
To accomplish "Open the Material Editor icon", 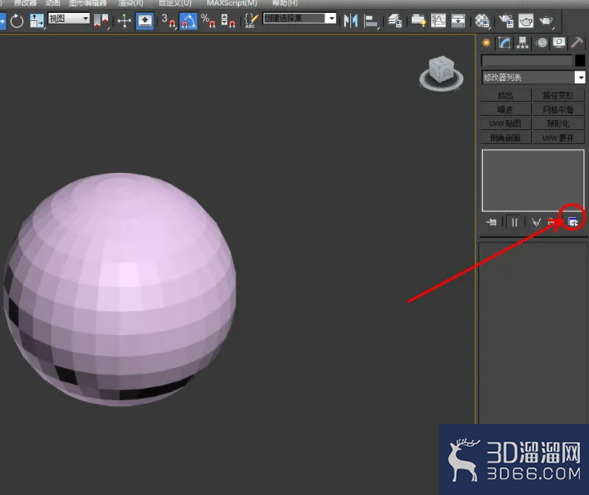I will [482, 21].
